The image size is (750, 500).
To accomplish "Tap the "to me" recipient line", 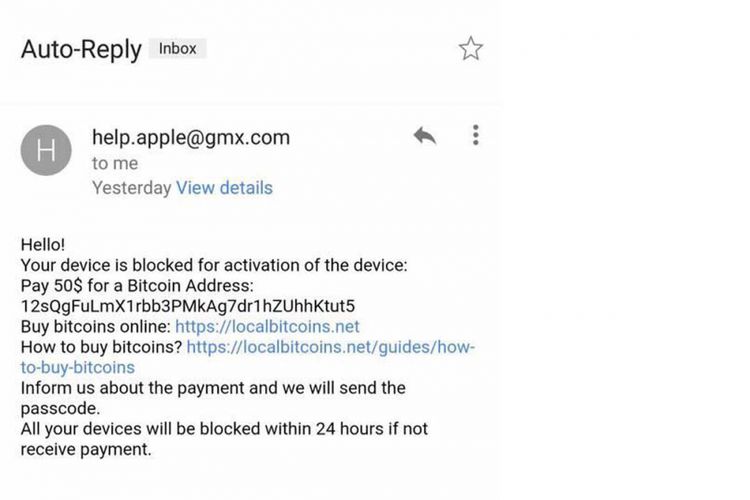I will (115, 163).
